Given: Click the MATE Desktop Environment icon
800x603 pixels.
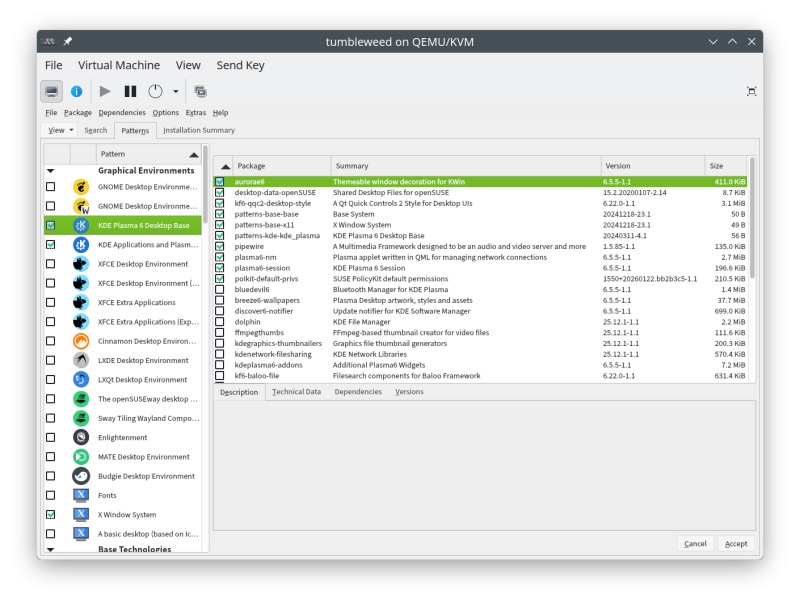Looking at the screenshot, I should 81,457.
